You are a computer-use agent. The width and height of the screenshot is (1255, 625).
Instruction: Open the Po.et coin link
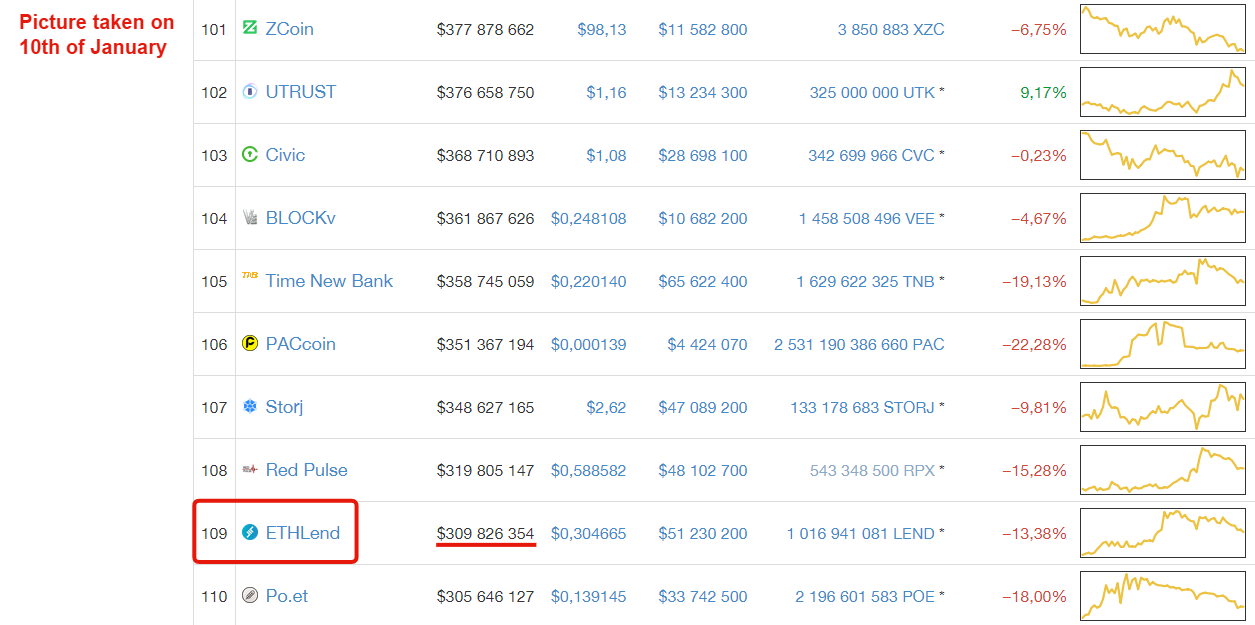coord(287,596)
